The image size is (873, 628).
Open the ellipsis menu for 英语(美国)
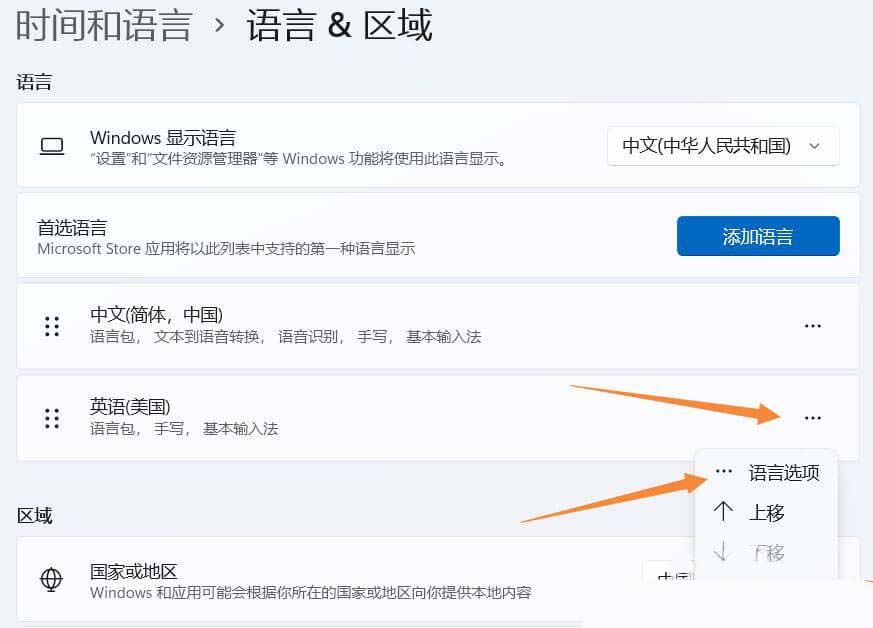[813, 418]
